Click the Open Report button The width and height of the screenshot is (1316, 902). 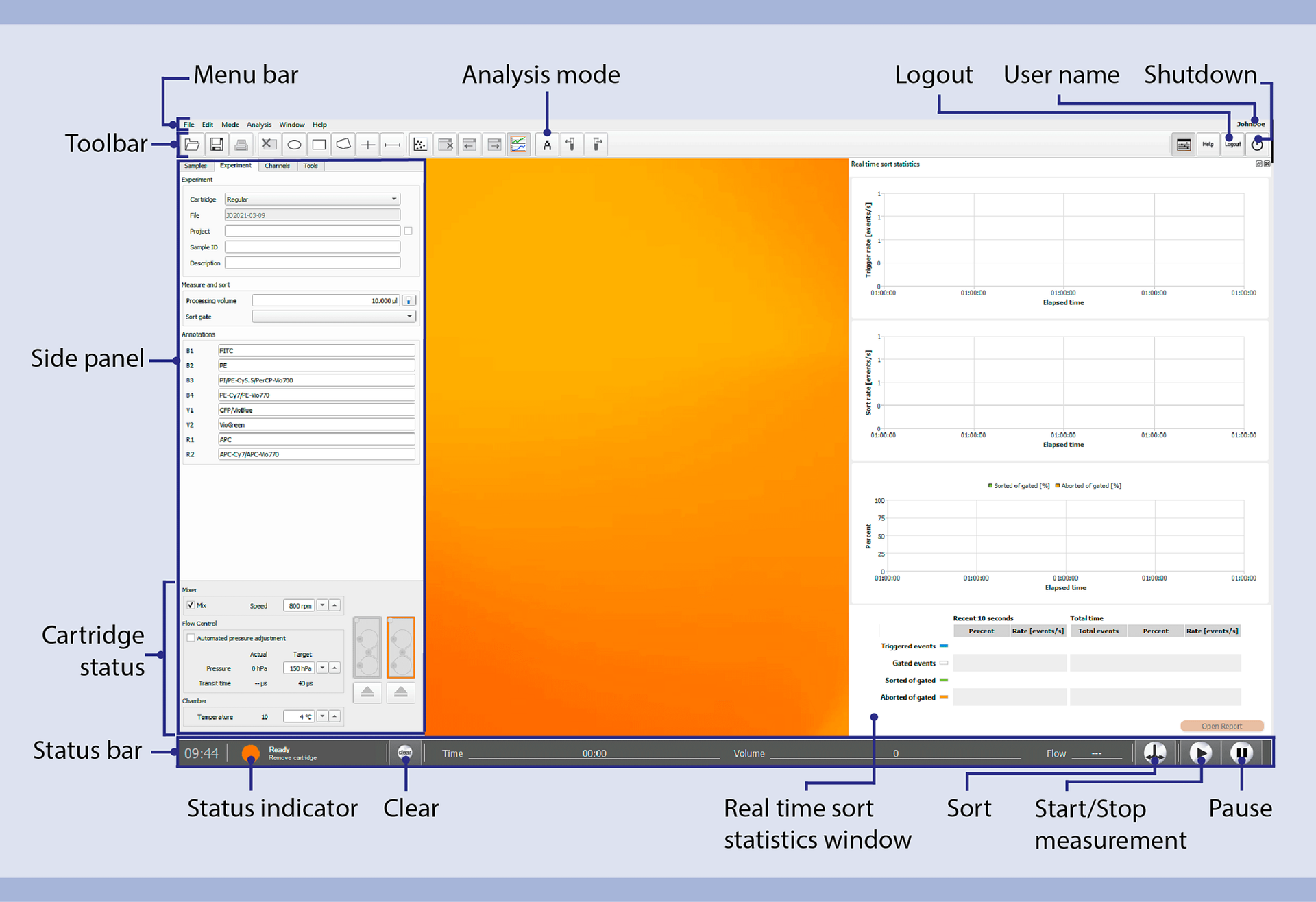(1221, 726)
